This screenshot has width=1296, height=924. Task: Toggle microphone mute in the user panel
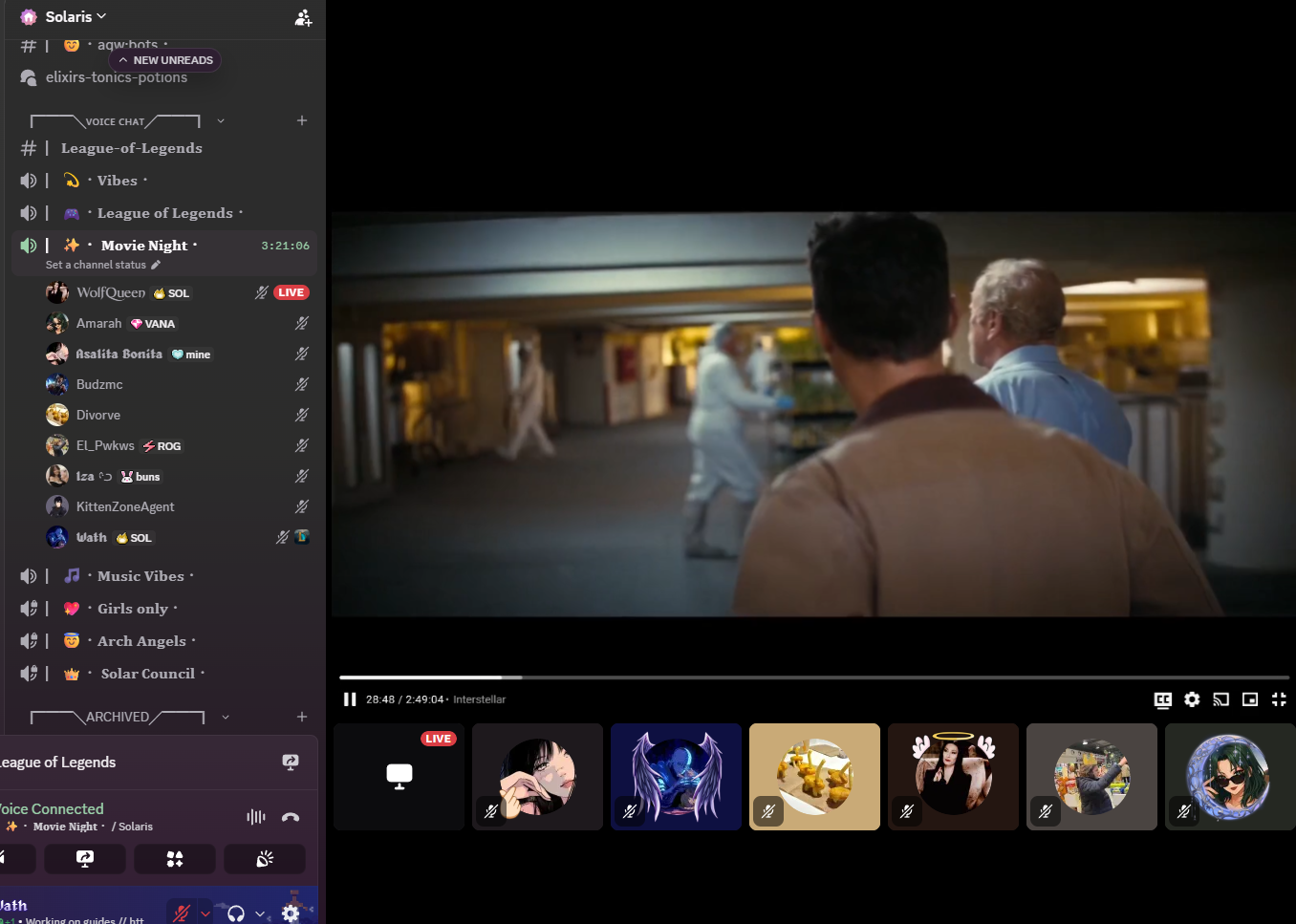click(182, 913)
